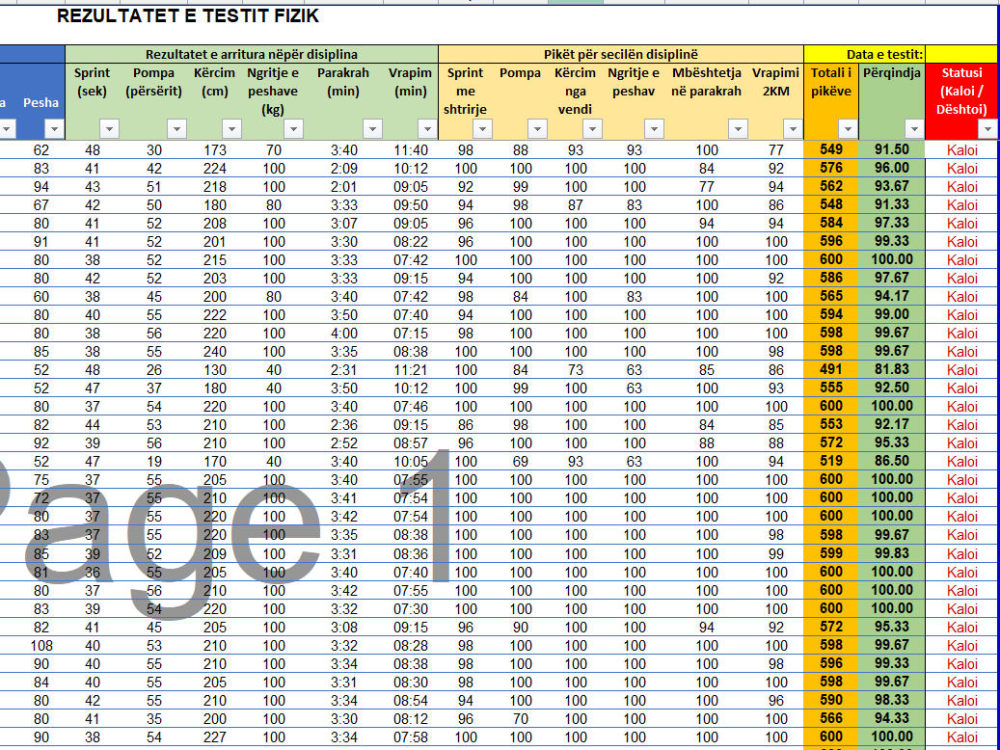Select total points cell 491
1000x750 pixels.
click(831, 369)
